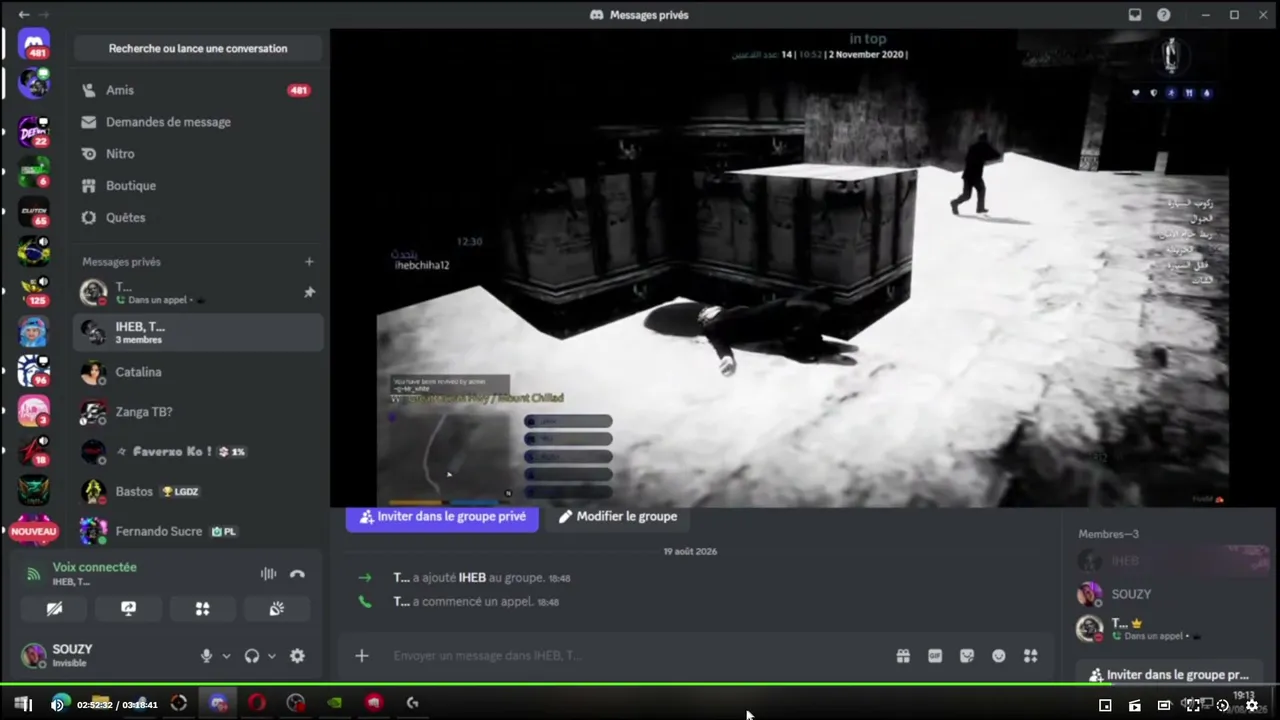Click Inviter dans le groupe privé button
The height and width of the screenshot is (720, 1280).
442,517
